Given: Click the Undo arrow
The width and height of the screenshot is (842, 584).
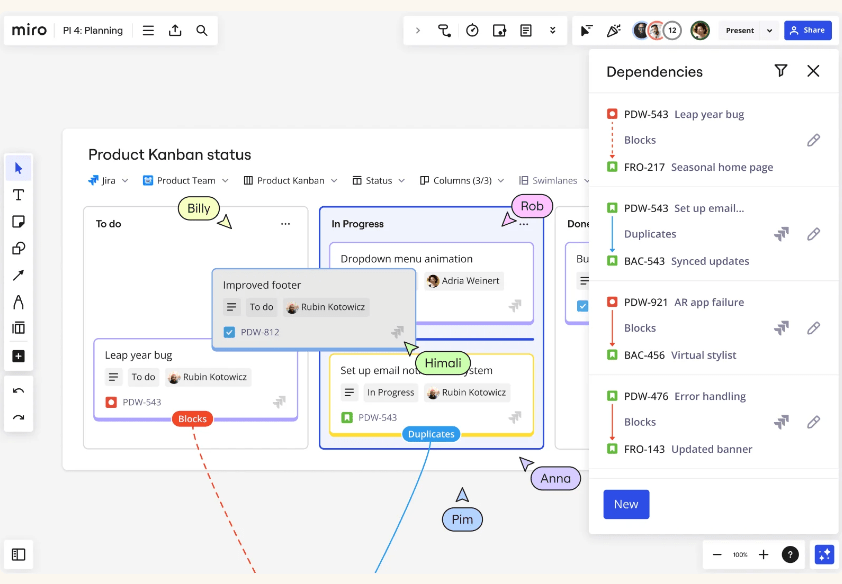Looking at the screenshot, I should coord(18,391).
